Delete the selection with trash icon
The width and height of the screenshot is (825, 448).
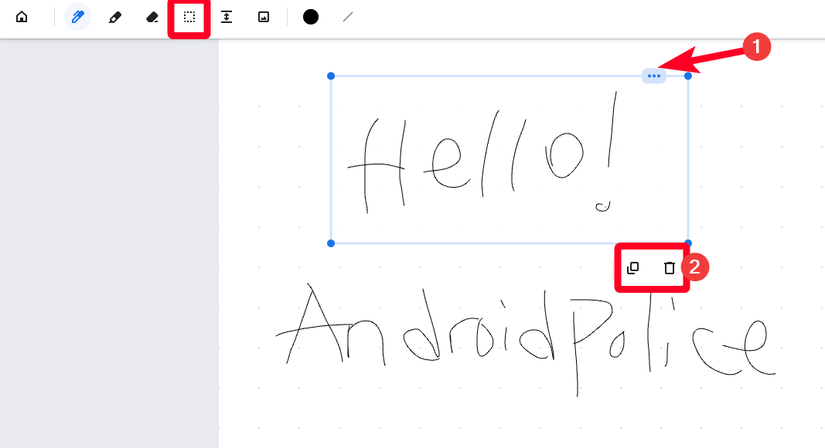(x=669, y=268)
